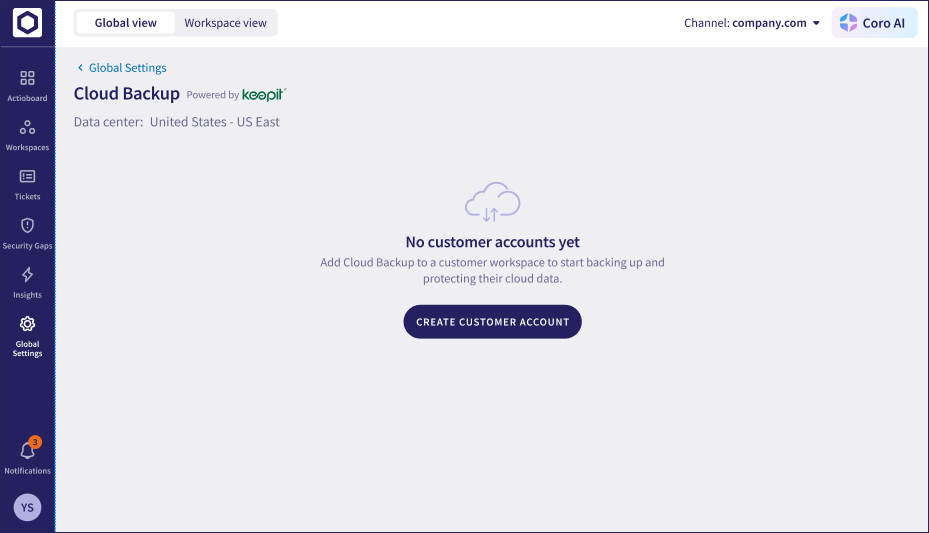Click 'No customer accounts yet' heading
Viewport: 929px width, 533px height.
(x=492, y=242)
